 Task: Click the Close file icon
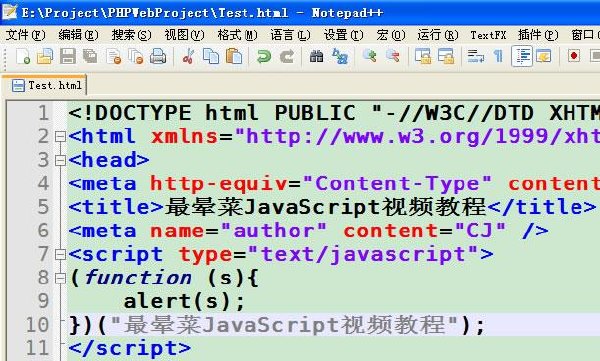[x=114, y=56]
